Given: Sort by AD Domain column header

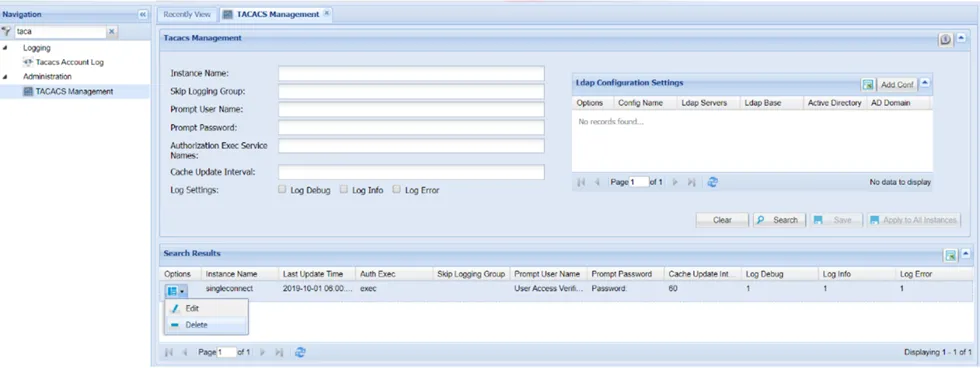Looking at the screenshot, I should (898, 102).
